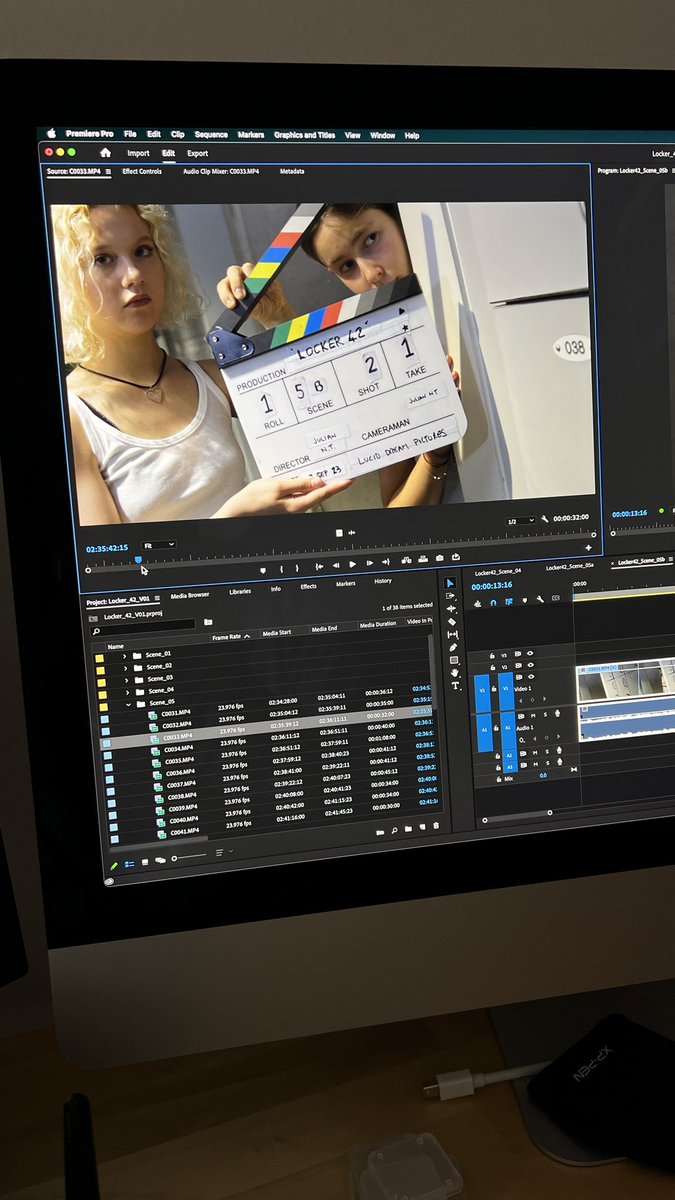Click Mark In in Source monitor
Image resolution: width=675 pixels, height=1200 pixels.
[x=281, y=568]
